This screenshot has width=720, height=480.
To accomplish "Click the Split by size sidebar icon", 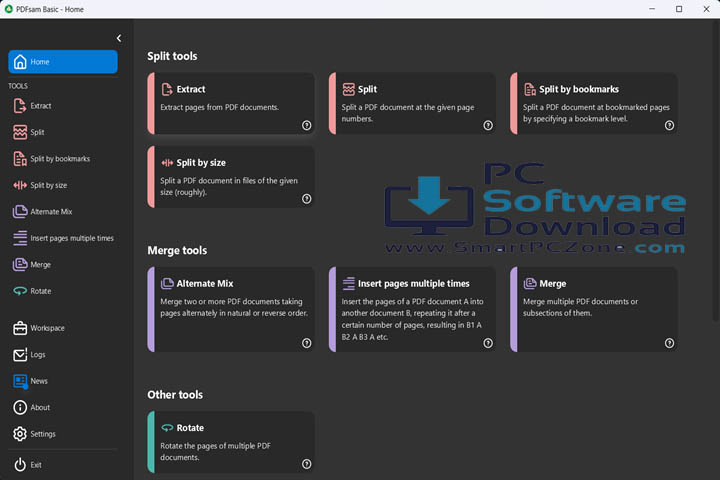I will click(x=20, y=185).
